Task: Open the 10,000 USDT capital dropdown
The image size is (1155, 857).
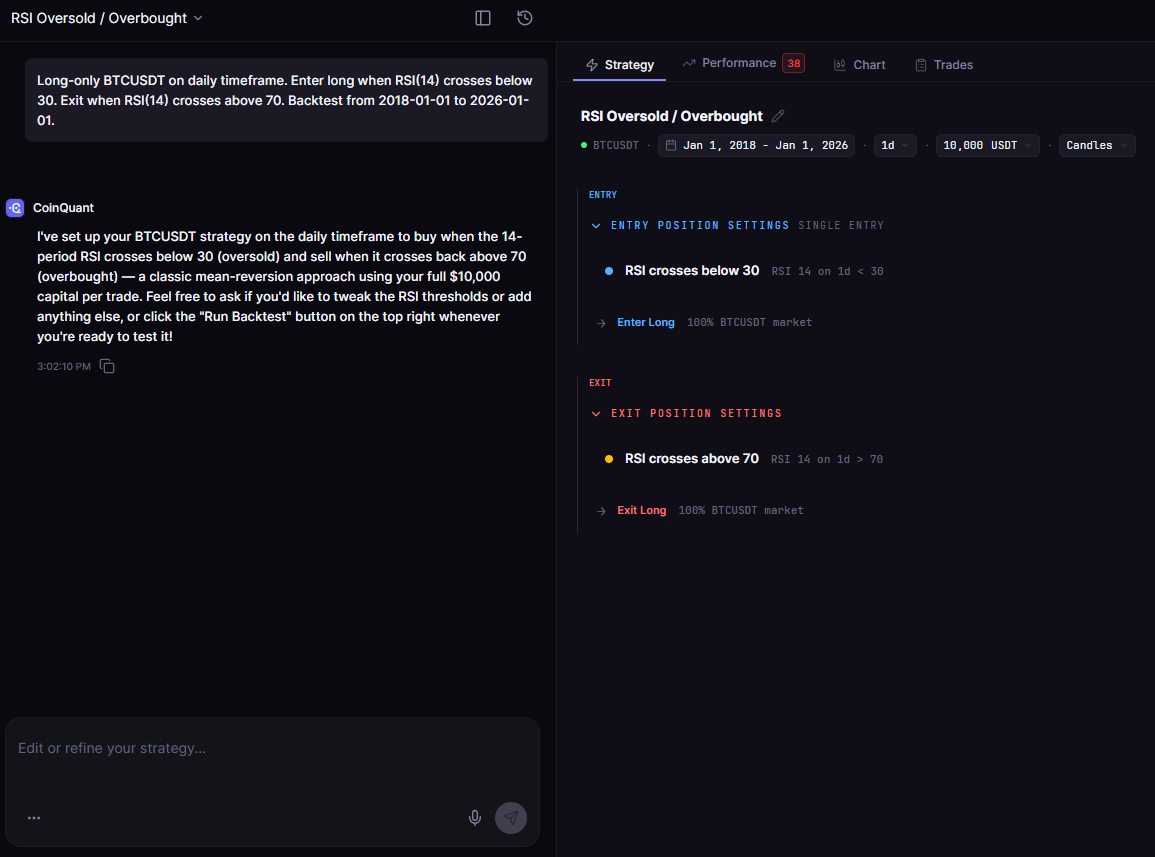Action: coord(987,145)
